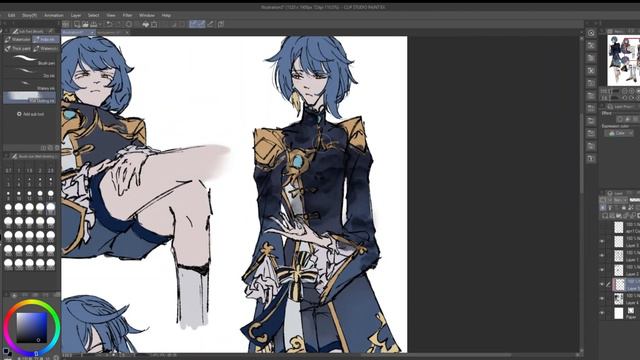Screen dimensions: 640x360
Task: Click the Clip Studio launch icon in command bar
Action: [x=65, y=24]
